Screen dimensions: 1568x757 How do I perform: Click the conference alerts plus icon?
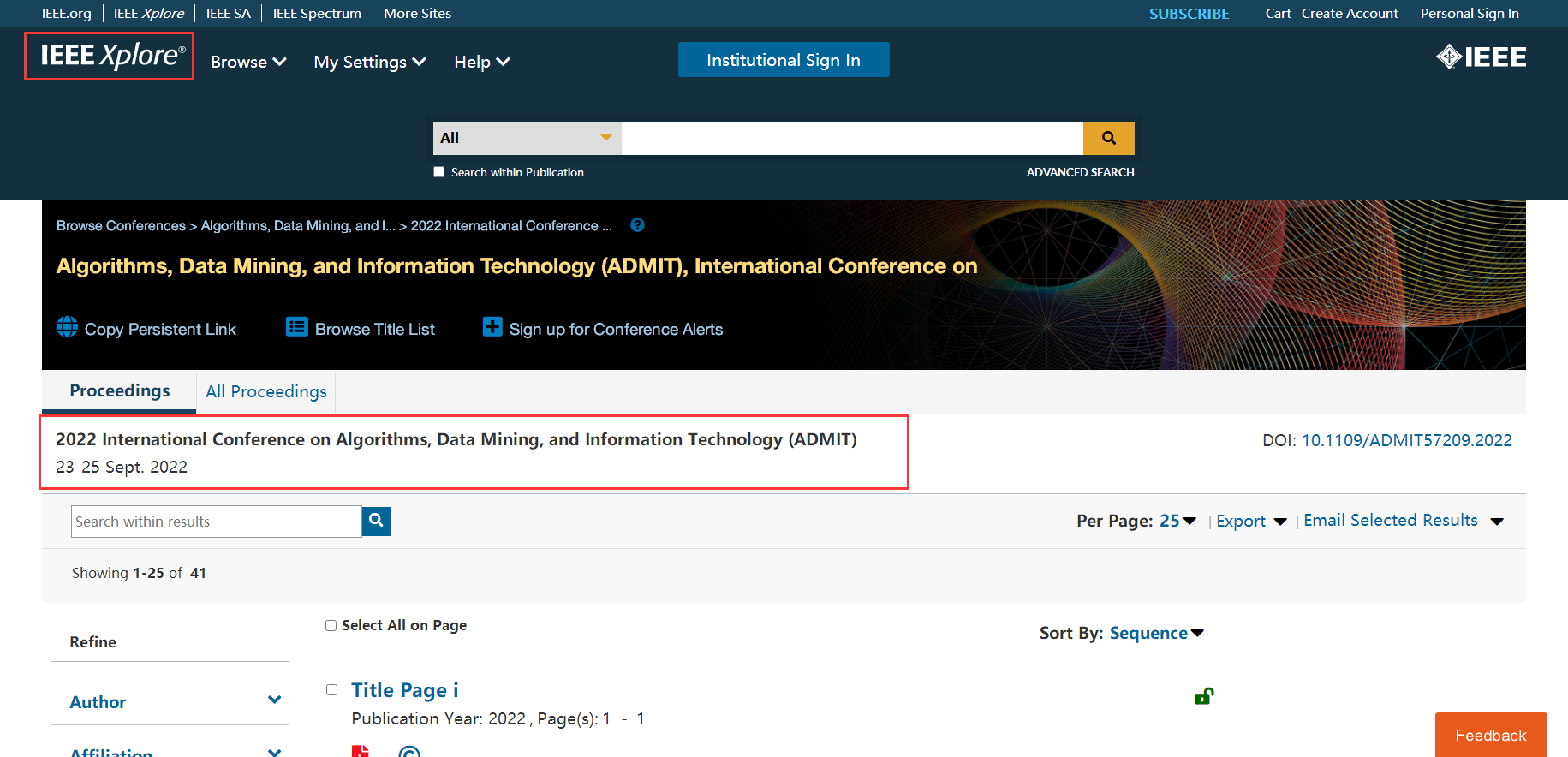click(492, 327)
